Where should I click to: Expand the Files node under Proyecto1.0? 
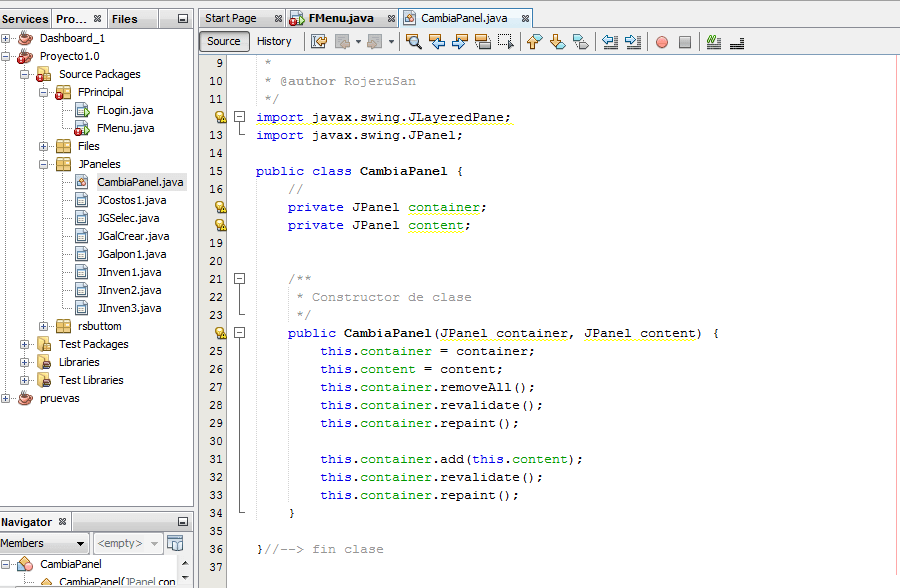pos(43,146)
